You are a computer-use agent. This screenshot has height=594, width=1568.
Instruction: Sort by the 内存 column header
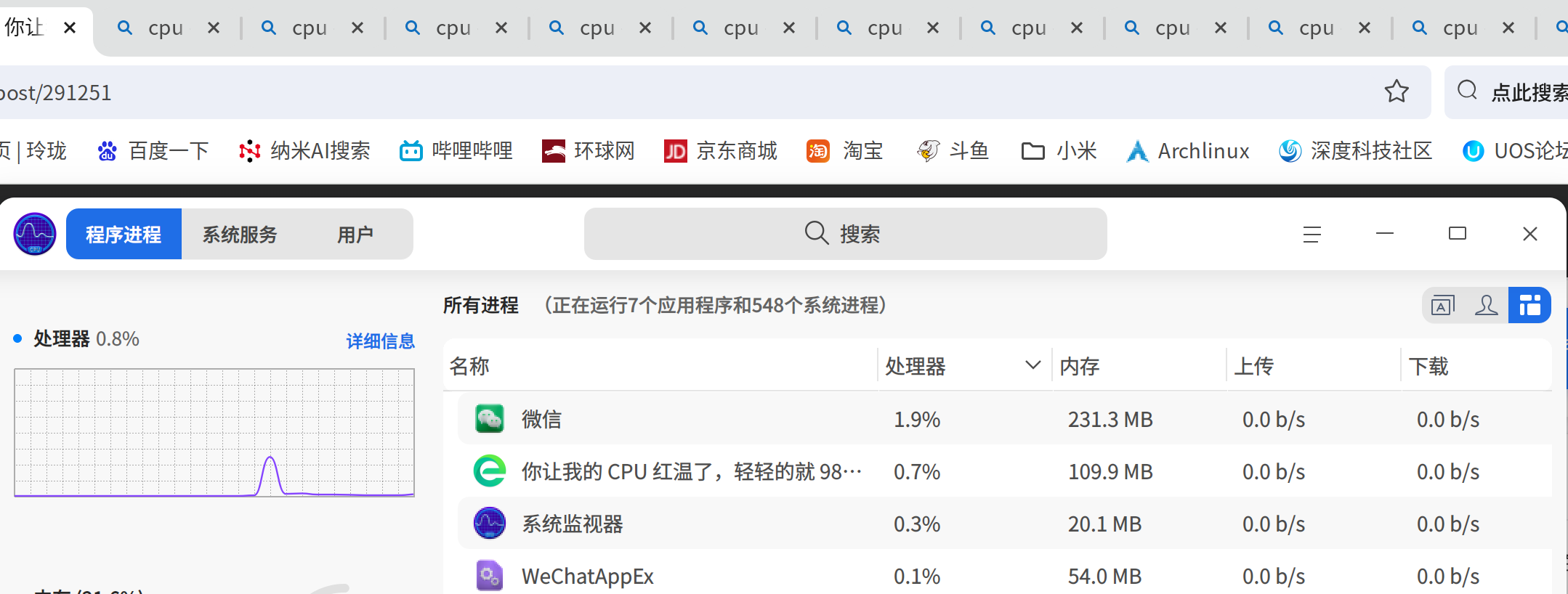click(1139, 366)
